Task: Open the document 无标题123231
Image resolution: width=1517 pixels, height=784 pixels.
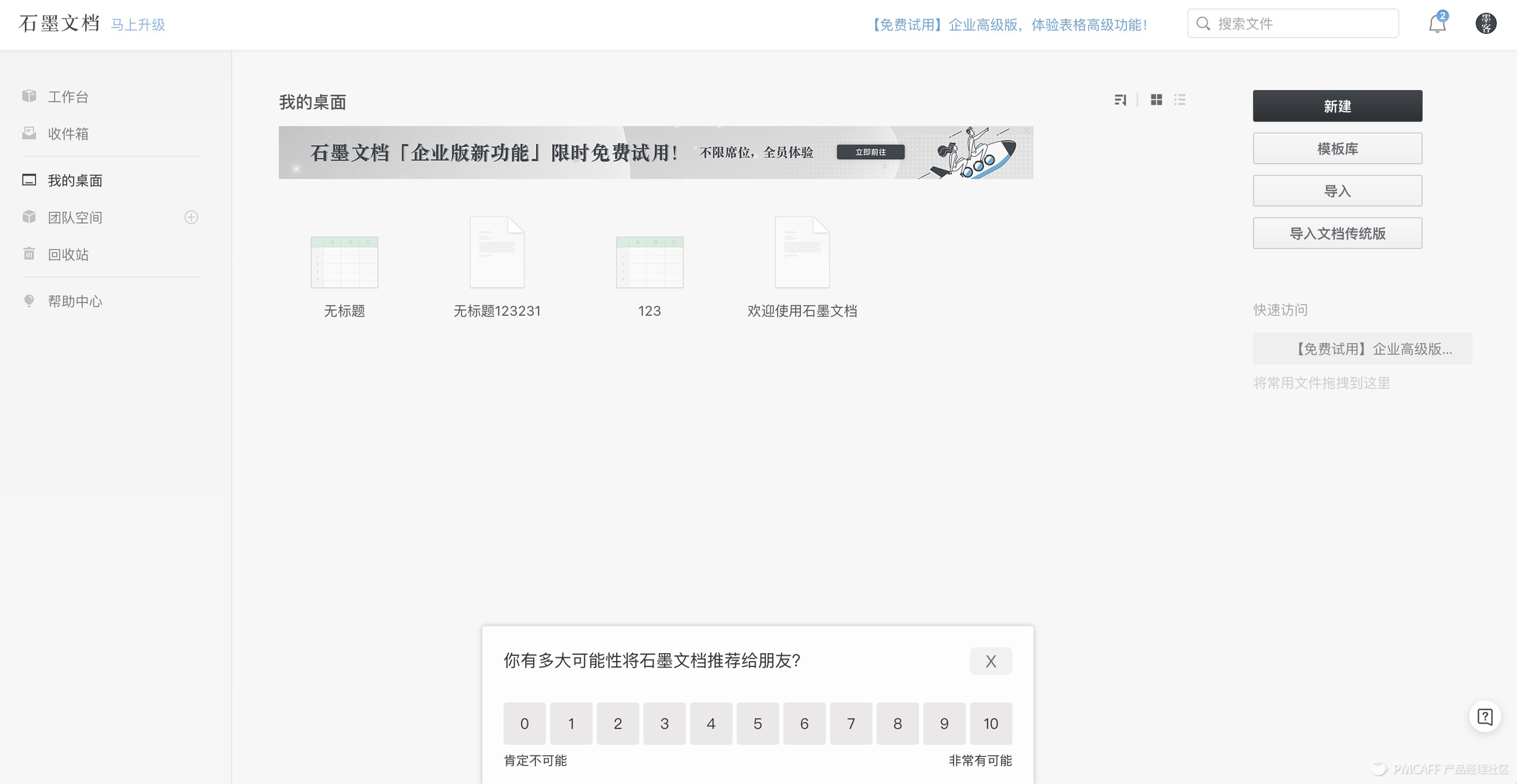Action: click(x=497, y=268)
